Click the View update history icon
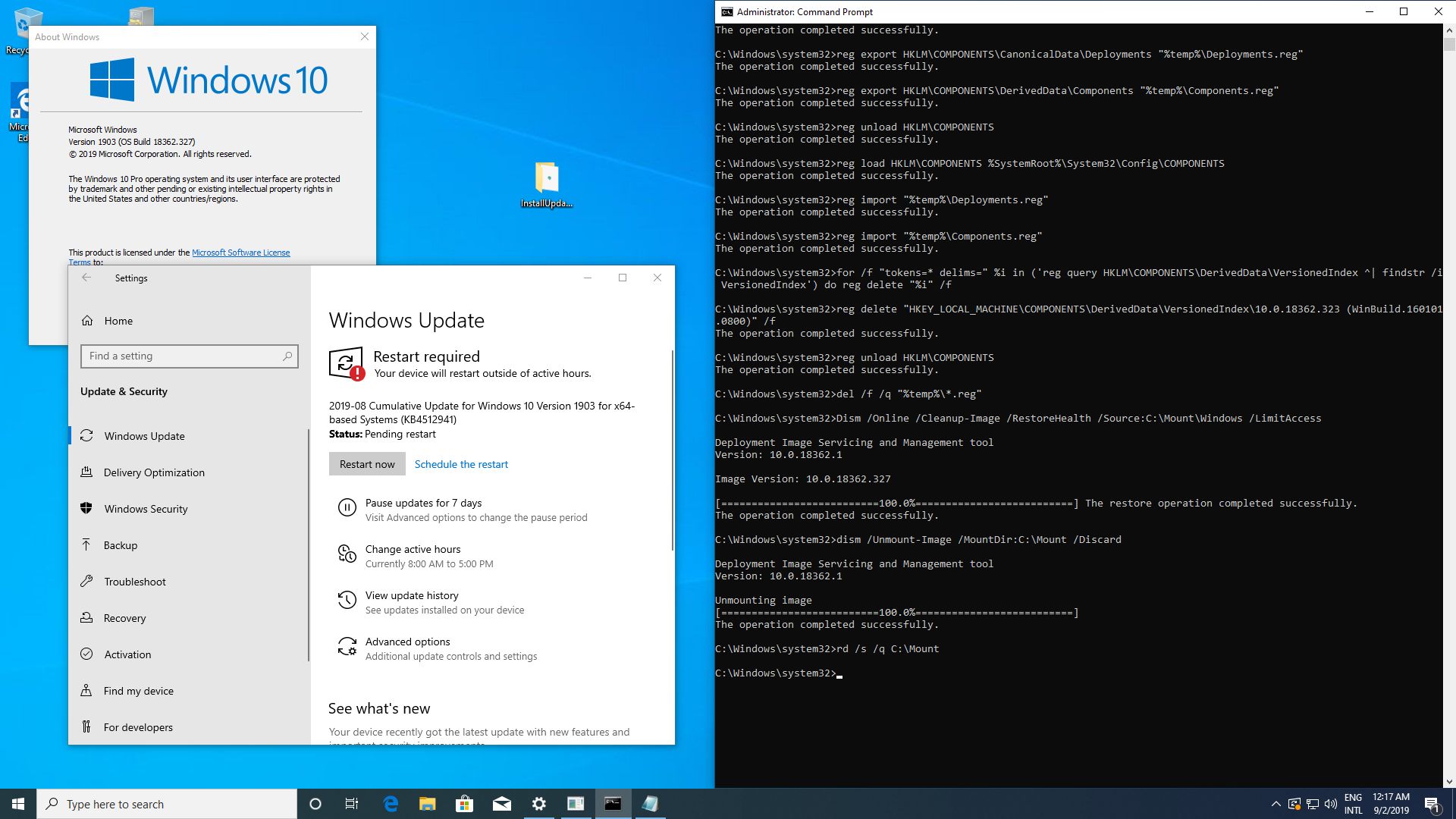The width and height of the screenshot is (1456, 819). click(x=347, y=601)
